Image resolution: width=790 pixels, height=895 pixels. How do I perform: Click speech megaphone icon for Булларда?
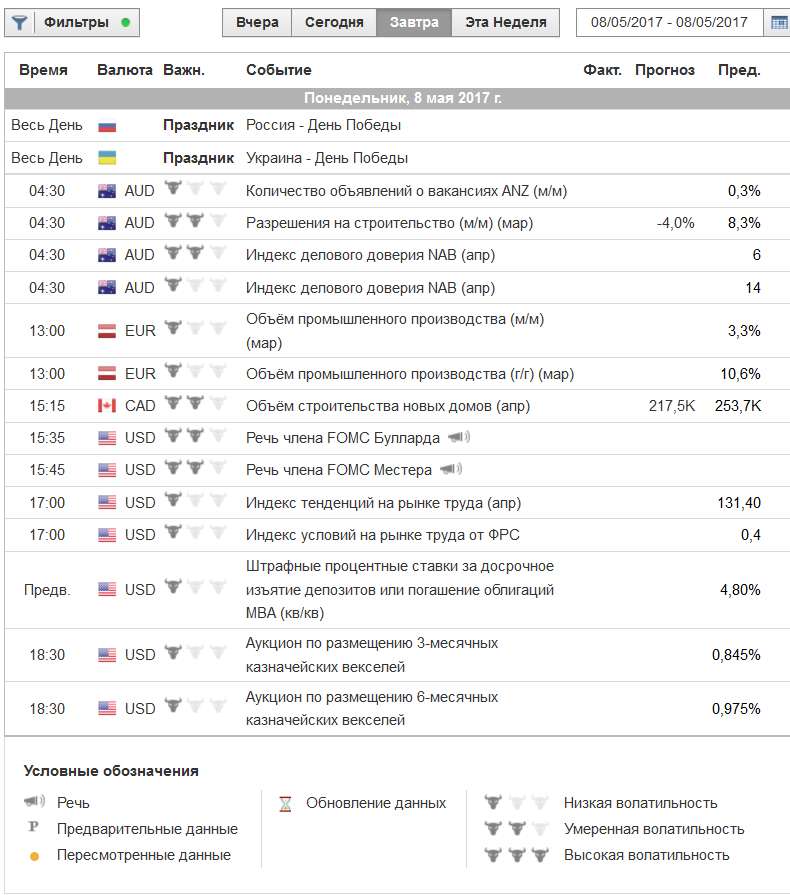tap(458, 438)
